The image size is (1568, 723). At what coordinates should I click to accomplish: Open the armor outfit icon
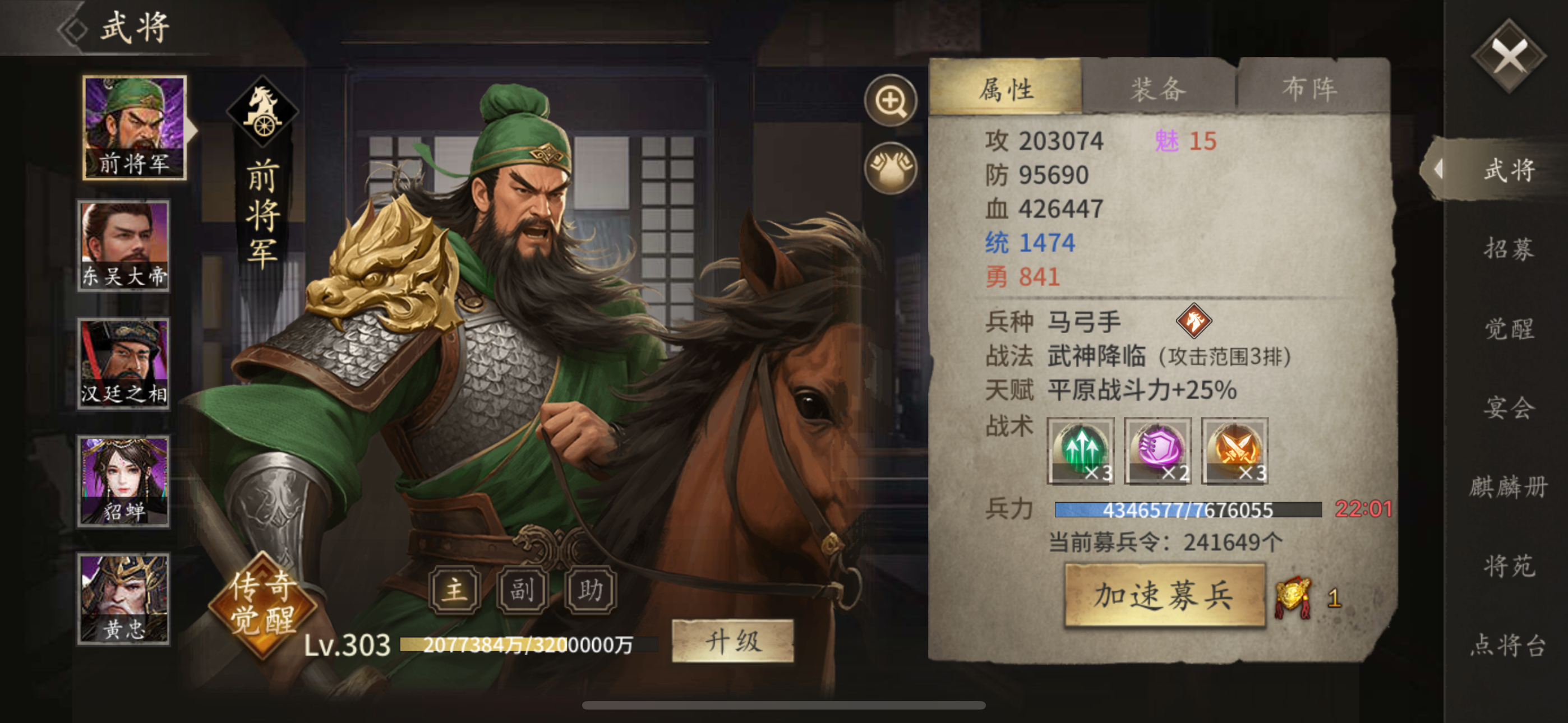[891, 168]
